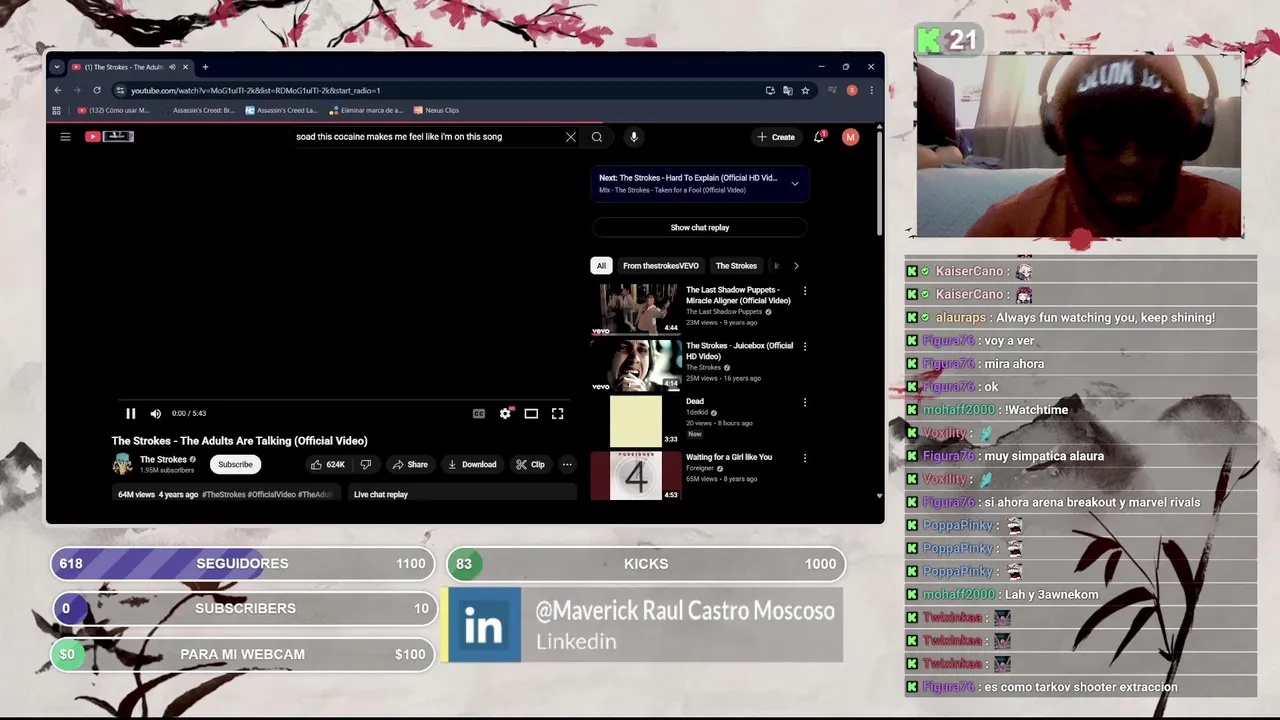Viewport: 1280px width, 720px height.
Task: Create a Clip with the scissors button
Action: pos(530,464)
